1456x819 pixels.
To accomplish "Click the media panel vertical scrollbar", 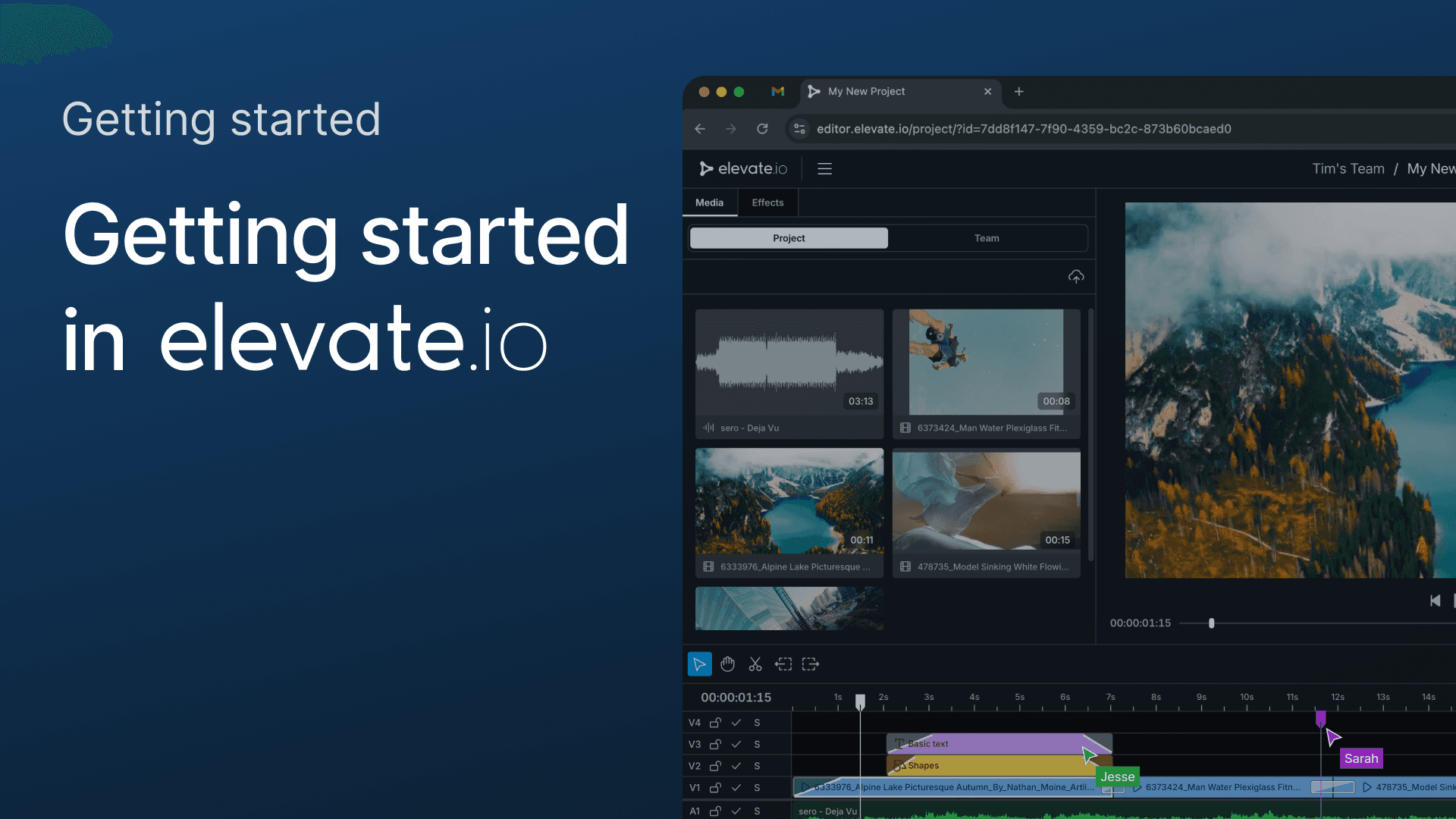I will (x=1091, y=435).
